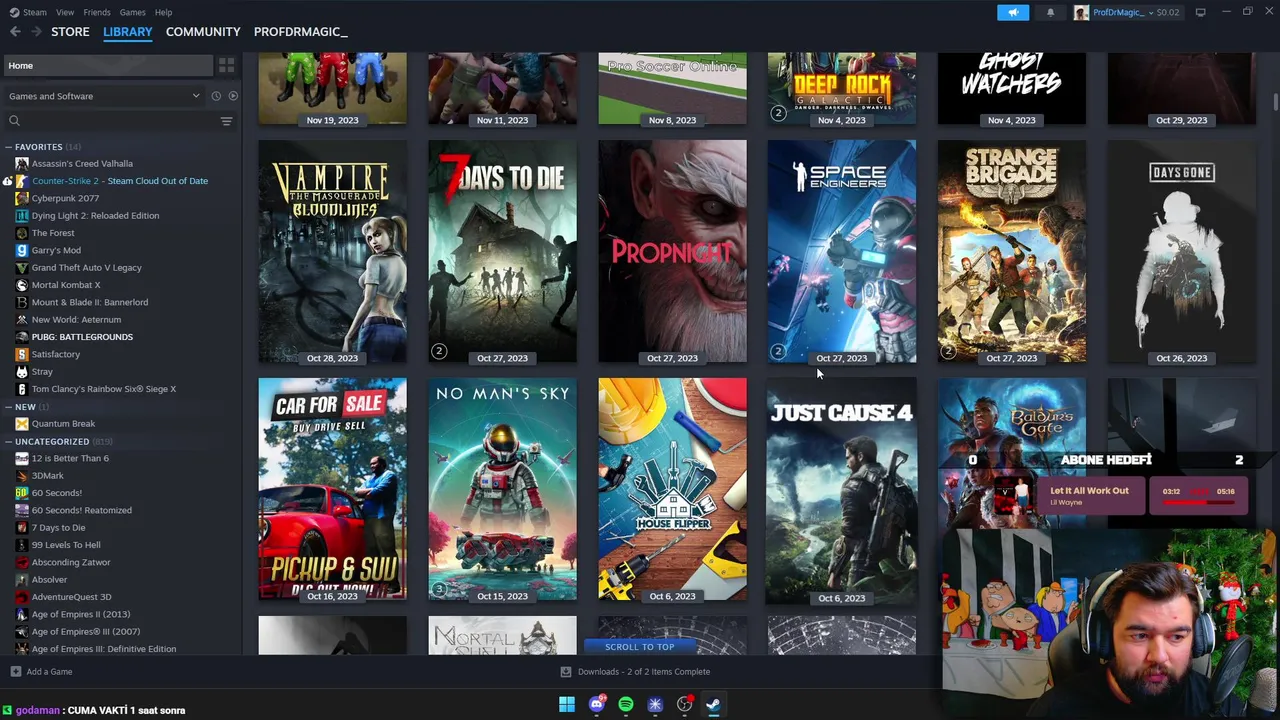Click the recent activity clock icon
The width and height of the screenshot is (1280, 720).
coord(215,96)
